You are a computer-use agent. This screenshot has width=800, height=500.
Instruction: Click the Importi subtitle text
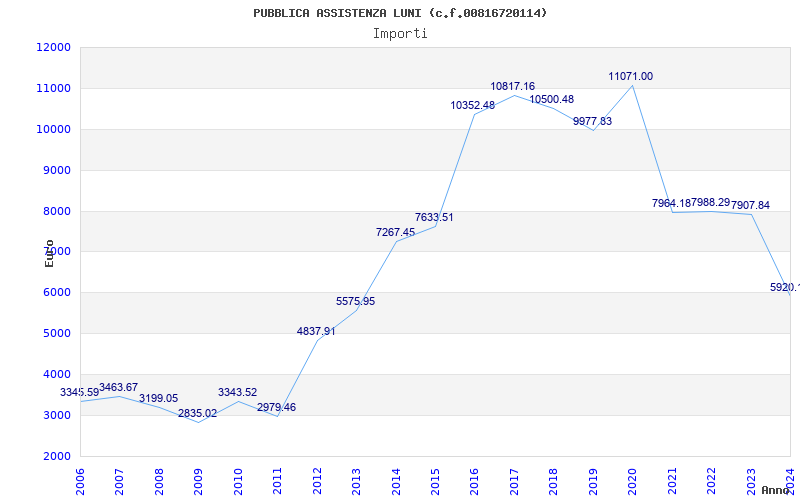pyautogui.click(x=400, y=33)
